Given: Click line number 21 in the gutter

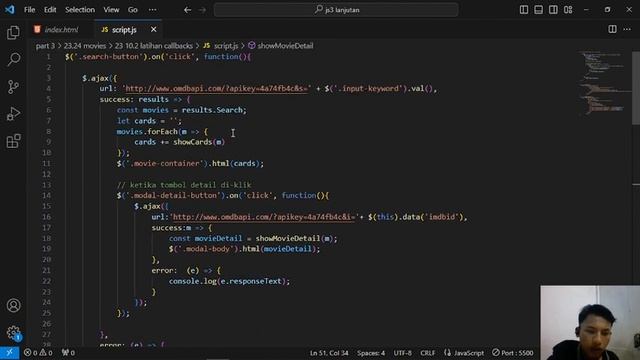Looking at the screenshot, I should point(47,270).
